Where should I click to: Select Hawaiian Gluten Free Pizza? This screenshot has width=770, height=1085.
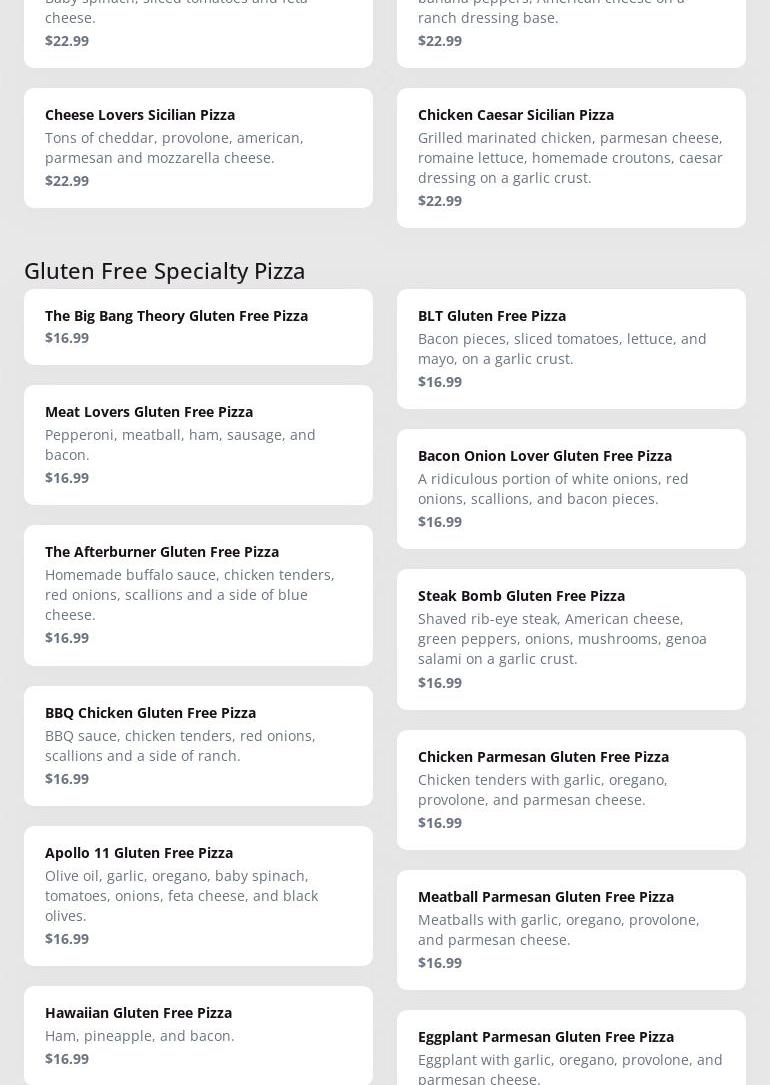tap(138, 1013)
